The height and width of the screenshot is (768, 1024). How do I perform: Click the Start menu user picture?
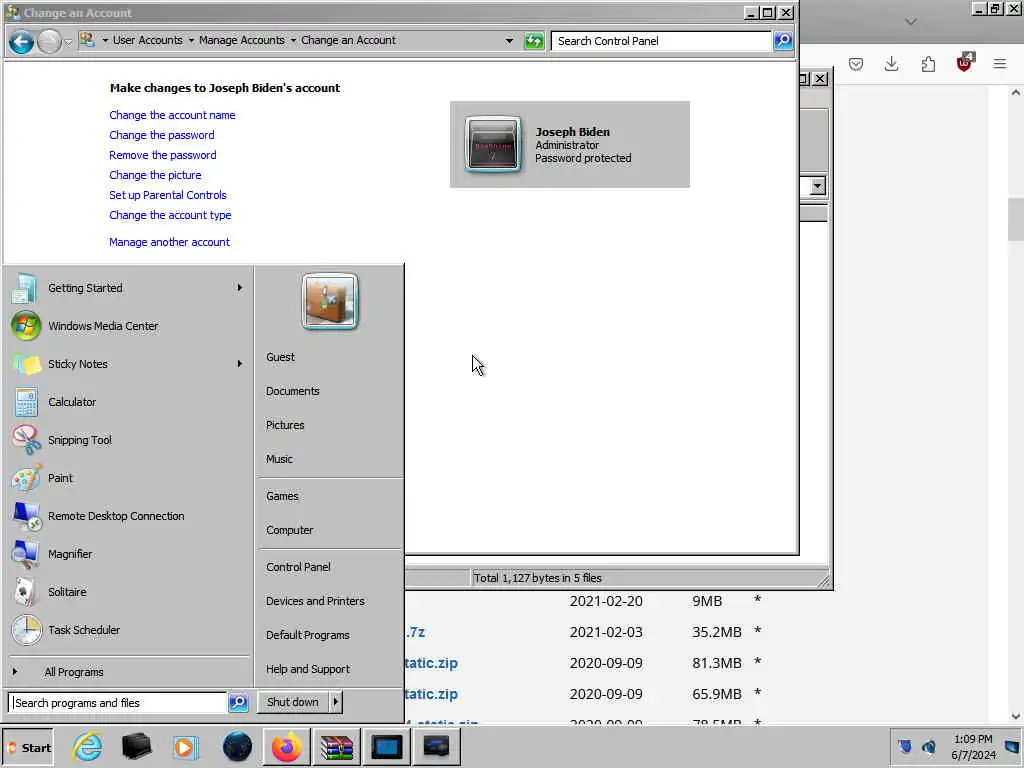[x=330, y=301]
